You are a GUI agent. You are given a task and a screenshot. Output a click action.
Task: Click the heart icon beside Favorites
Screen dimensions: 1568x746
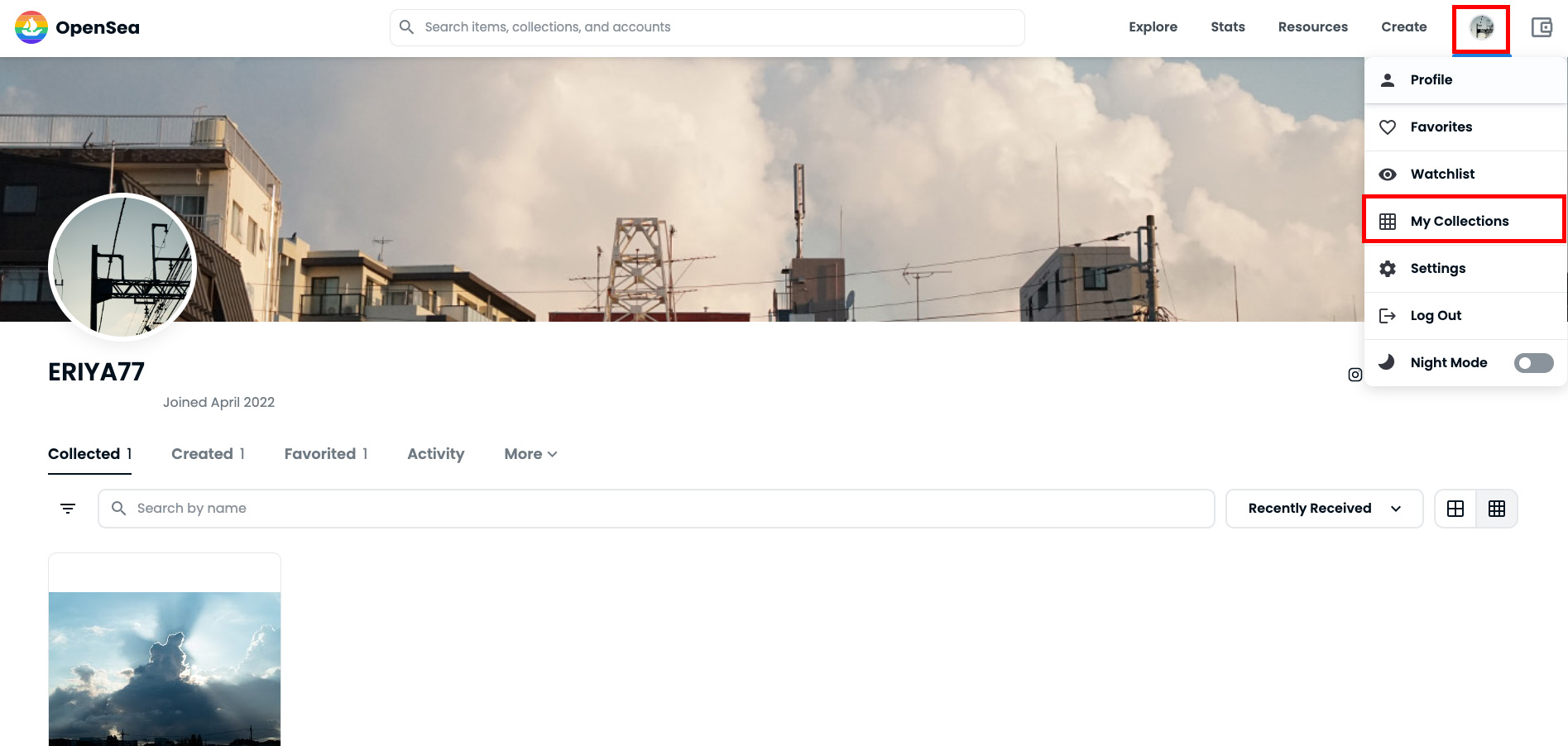pos(1388,127)
